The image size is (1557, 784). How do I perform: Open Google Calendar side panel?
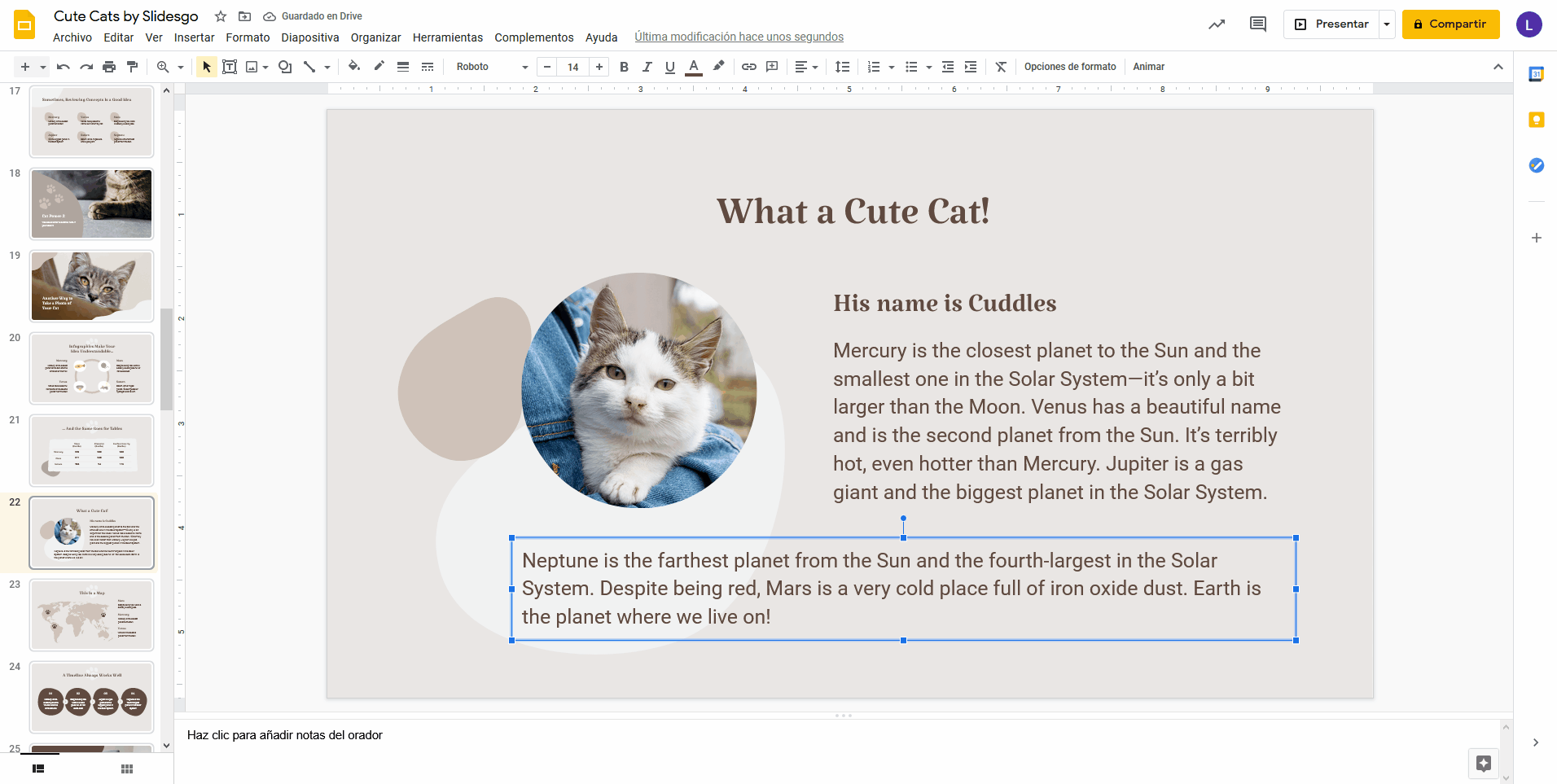(1537, 74)
